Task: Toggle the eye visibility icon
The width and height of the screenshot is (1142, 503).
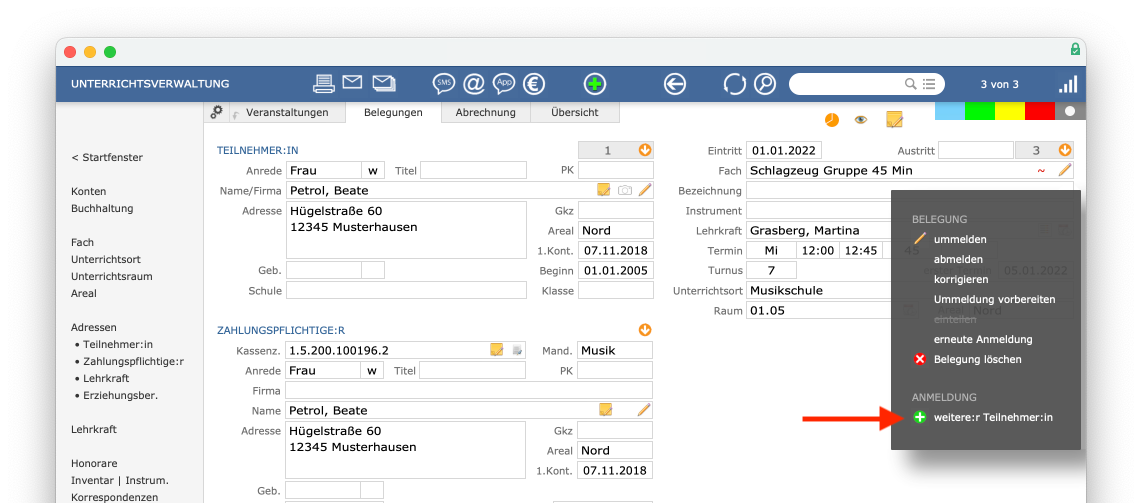Action: click(x=861, y=119)
